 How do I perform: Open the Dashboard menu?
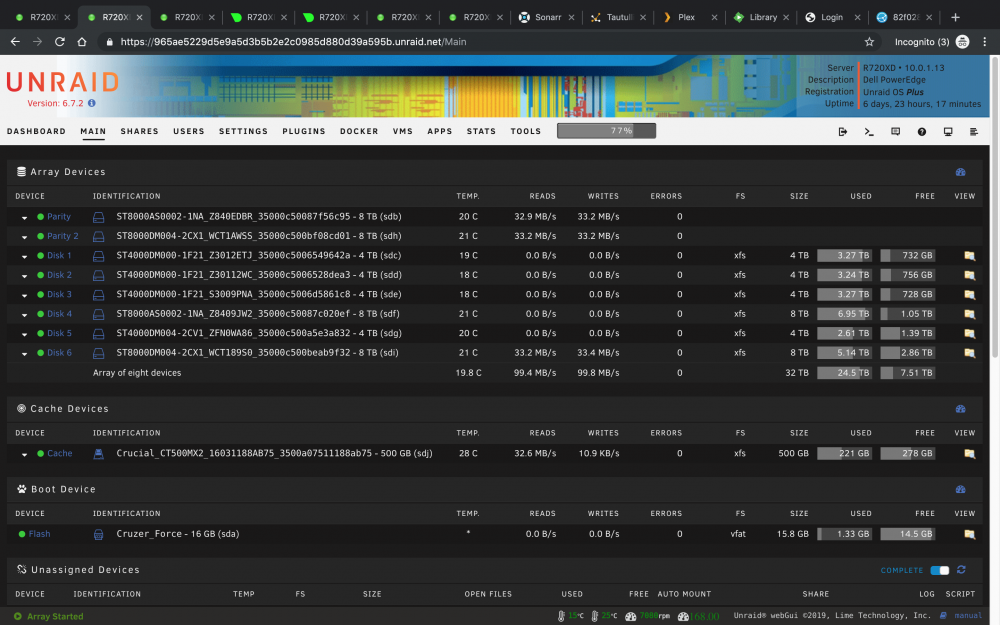point(36,131)
